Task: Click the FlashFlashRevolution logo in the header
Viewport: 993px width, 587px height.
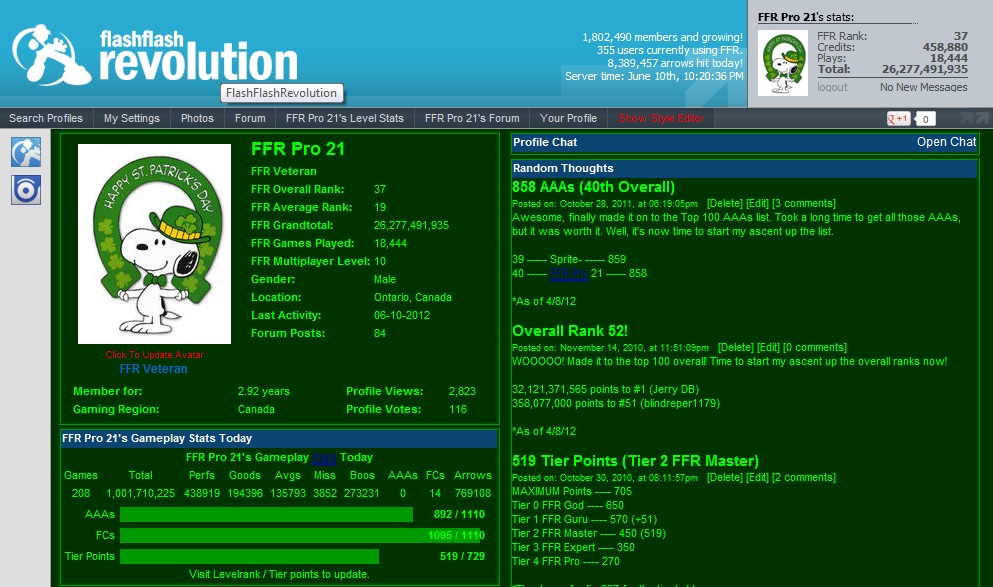Action: [155, 55]
